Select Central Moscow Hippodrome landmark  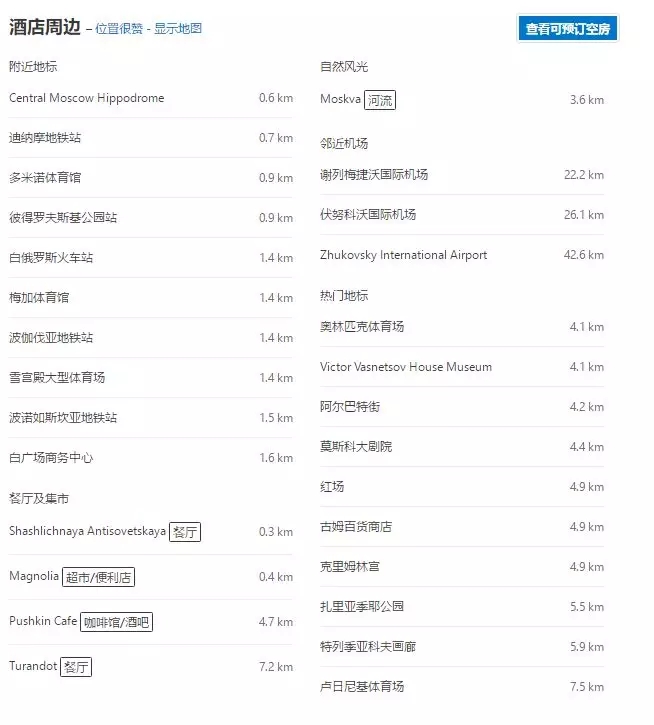click(87, 98)
